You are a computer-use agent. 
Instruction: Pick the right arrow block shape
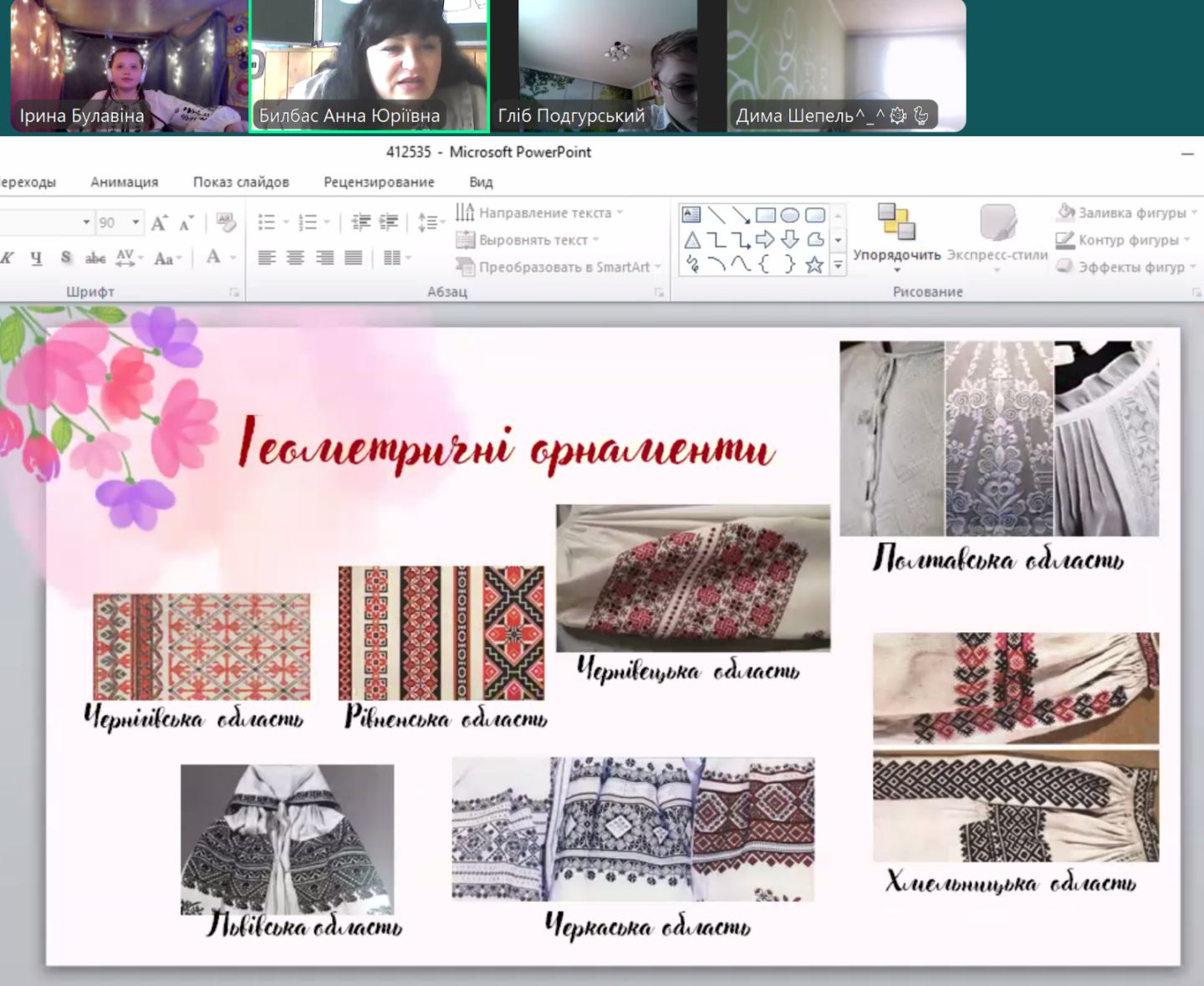pyautogui.click(x=765, y=240)
